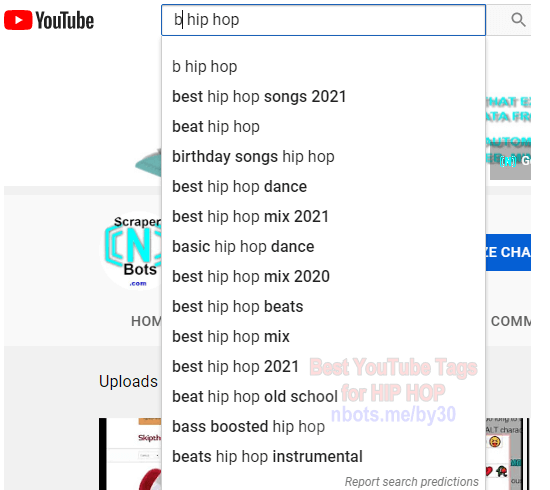Select 'beats hip hop instrumental' suggestion
The width and height of the screenshot is (550, 490).
(323, 457)
